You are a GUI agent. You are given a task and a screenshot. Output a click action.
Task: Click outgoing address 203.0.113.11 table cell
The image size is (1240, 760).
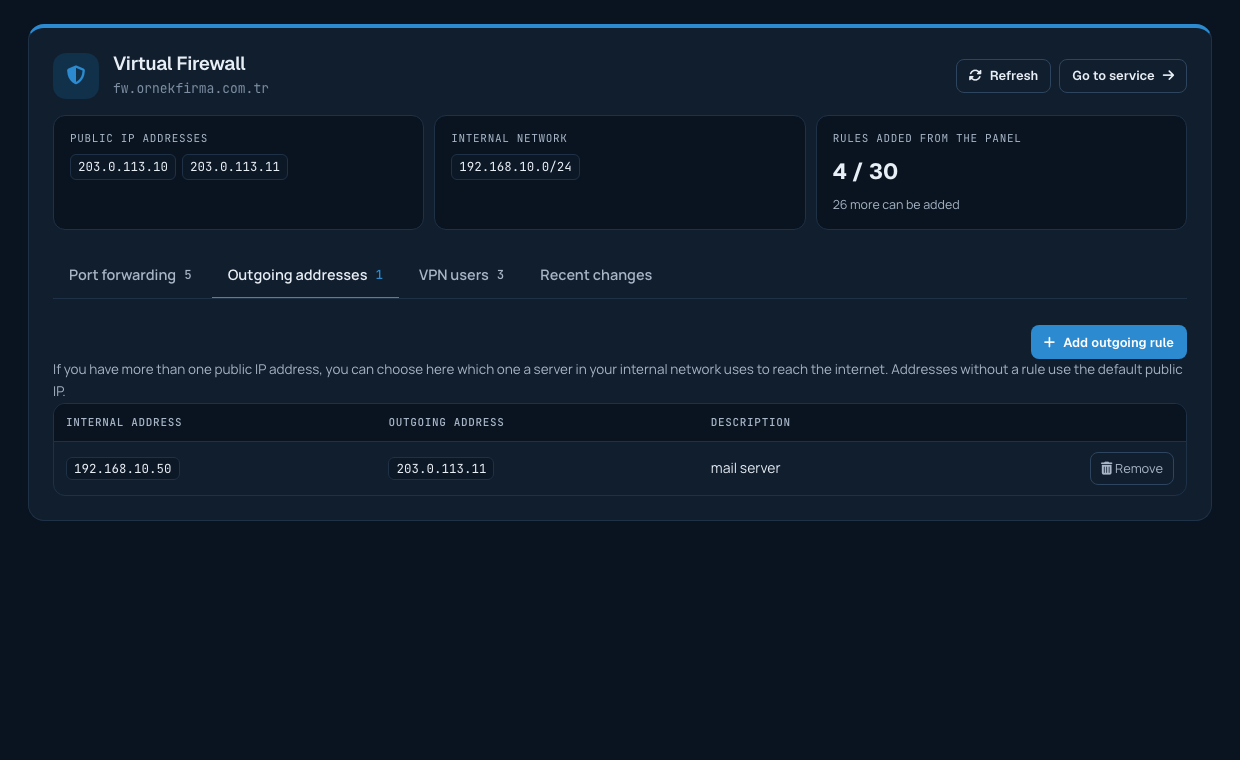(x=441, y=468)
